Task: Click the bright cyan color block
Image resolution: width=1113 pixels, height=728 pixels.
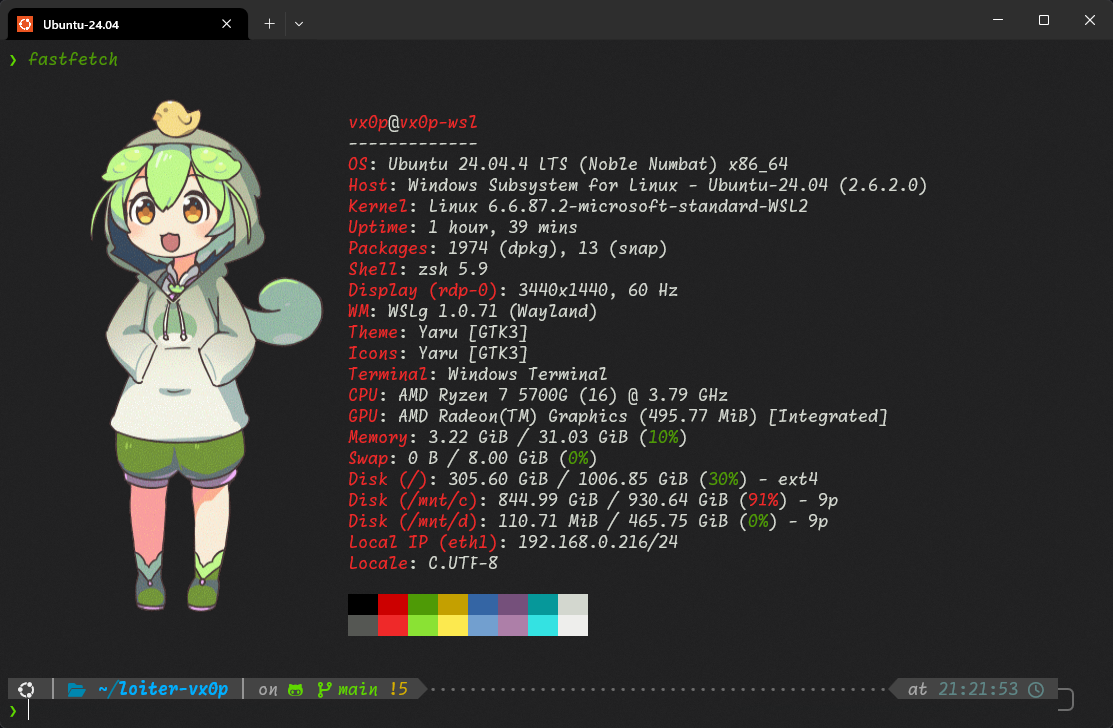Action: [x=543, y=625]
